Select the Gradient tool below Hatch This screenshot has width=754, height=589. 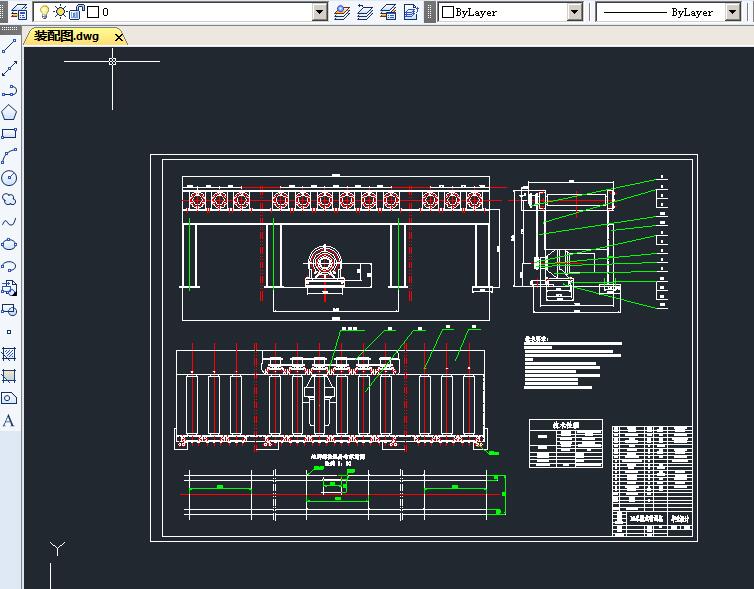coord(9,376)
